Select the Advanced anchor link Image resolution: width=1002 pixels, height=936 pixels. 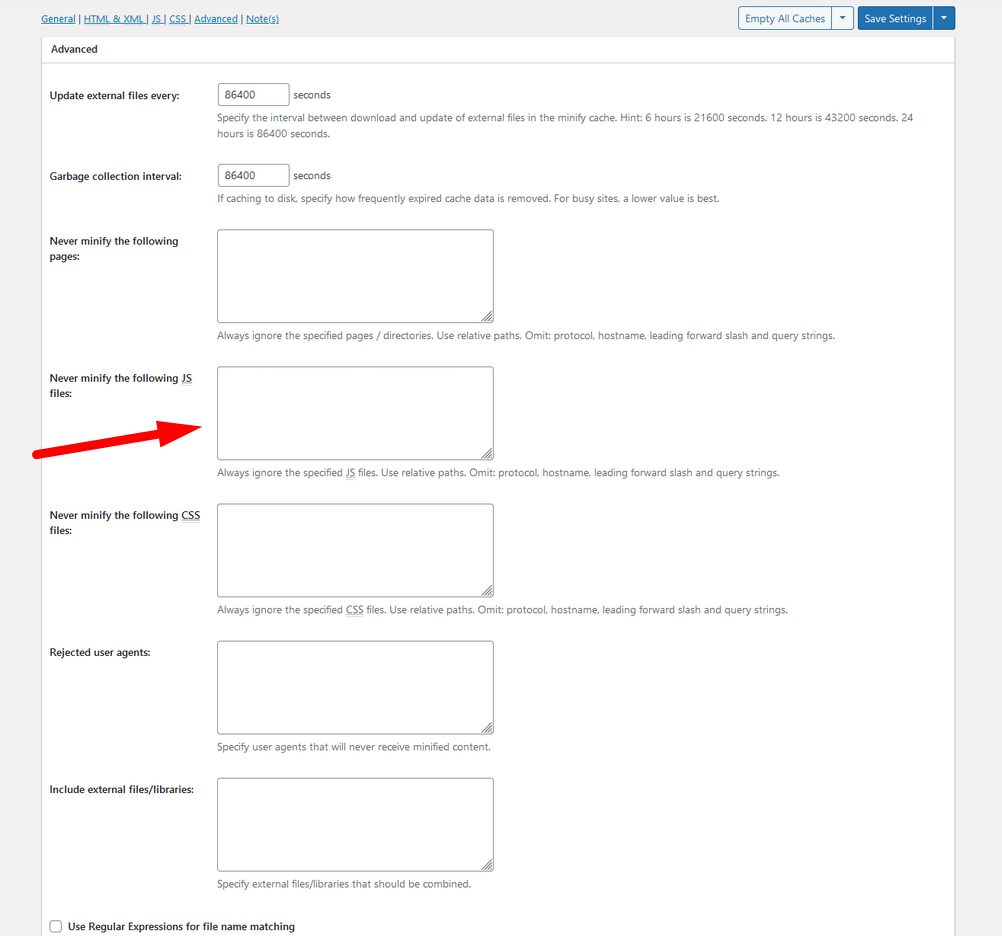coord(216,19)
